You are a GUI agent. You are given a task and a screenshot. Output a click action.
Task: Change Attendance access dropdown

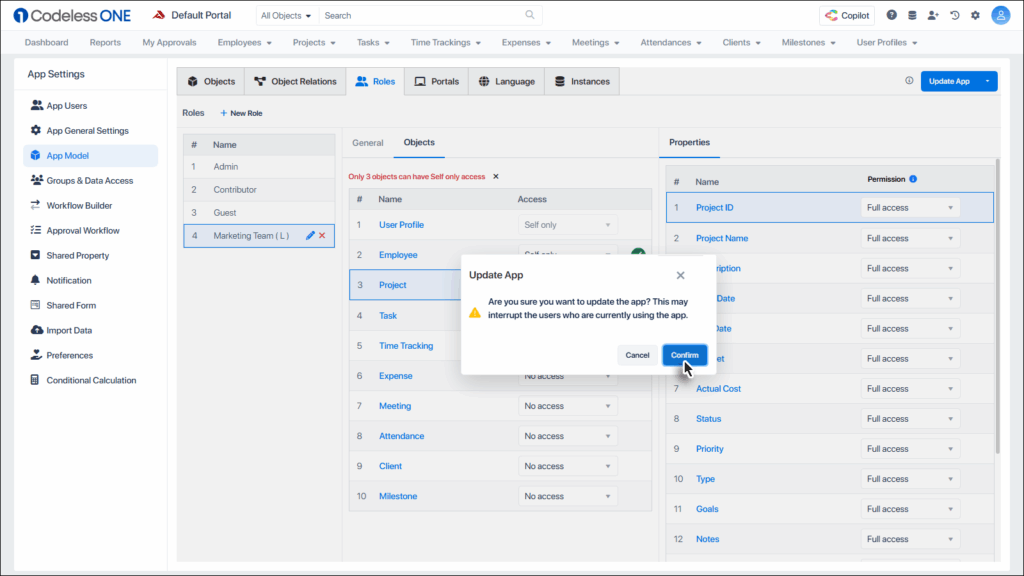[x=568, y=436]
